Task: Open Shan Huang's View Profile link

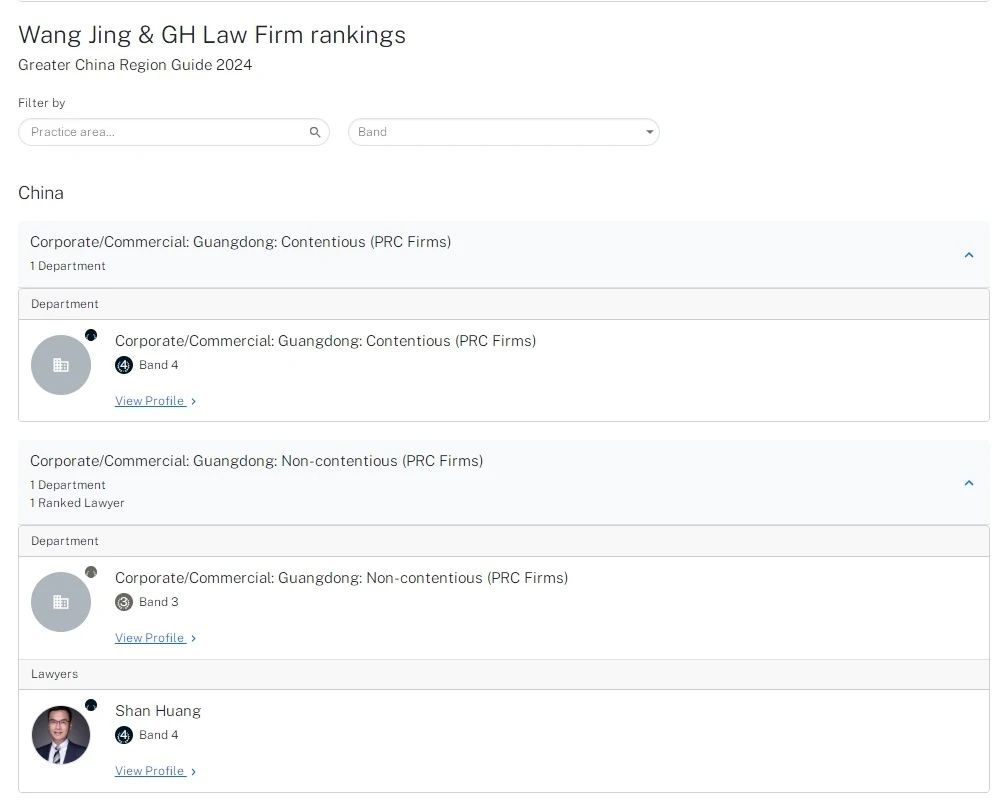Action: tap(155, 771)
